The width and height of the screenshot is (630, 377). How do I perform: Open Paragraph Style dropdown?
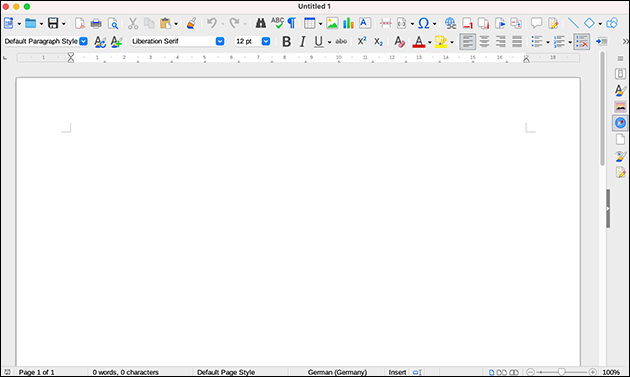coord(84,41)
